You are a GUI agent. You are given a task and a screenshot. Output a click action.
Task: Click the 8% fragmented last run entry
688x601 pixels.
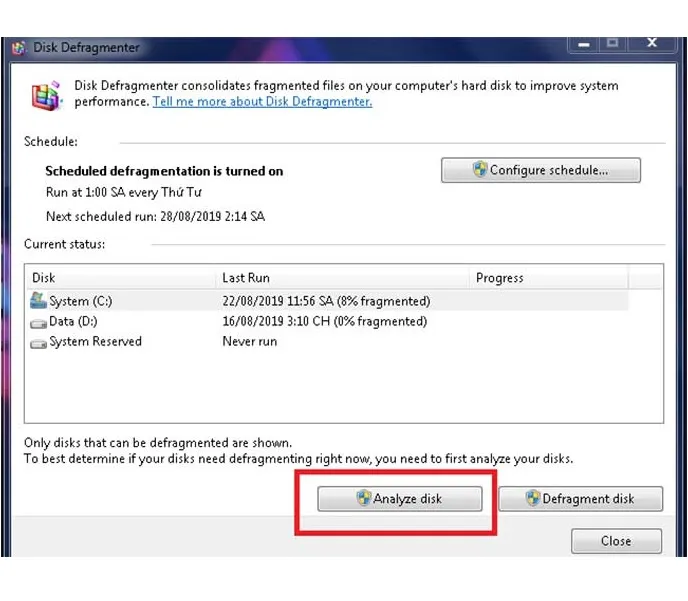point(326,301)
